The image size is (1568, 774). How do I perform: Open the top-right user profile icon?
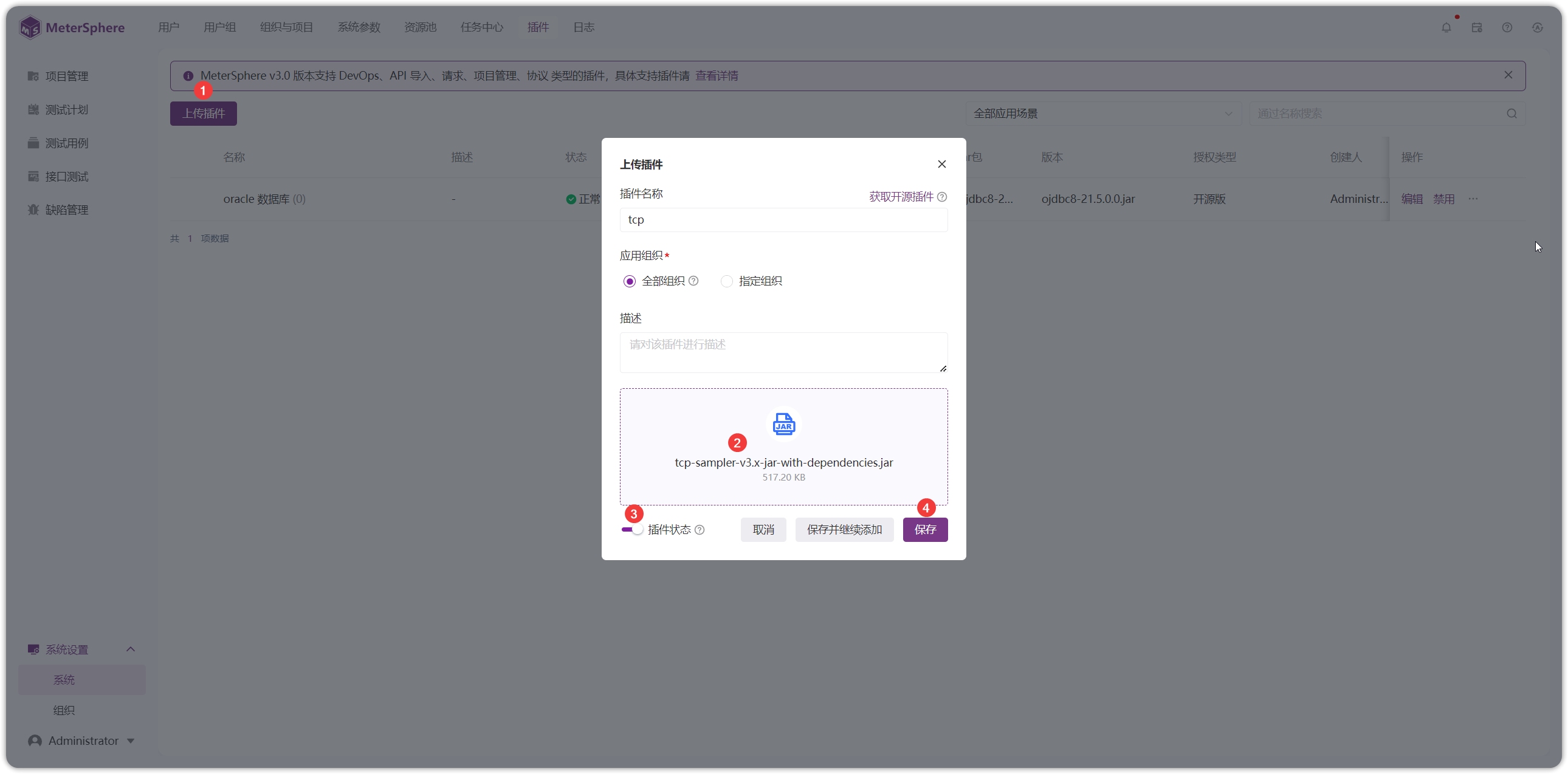click(x=1538, y=27)
